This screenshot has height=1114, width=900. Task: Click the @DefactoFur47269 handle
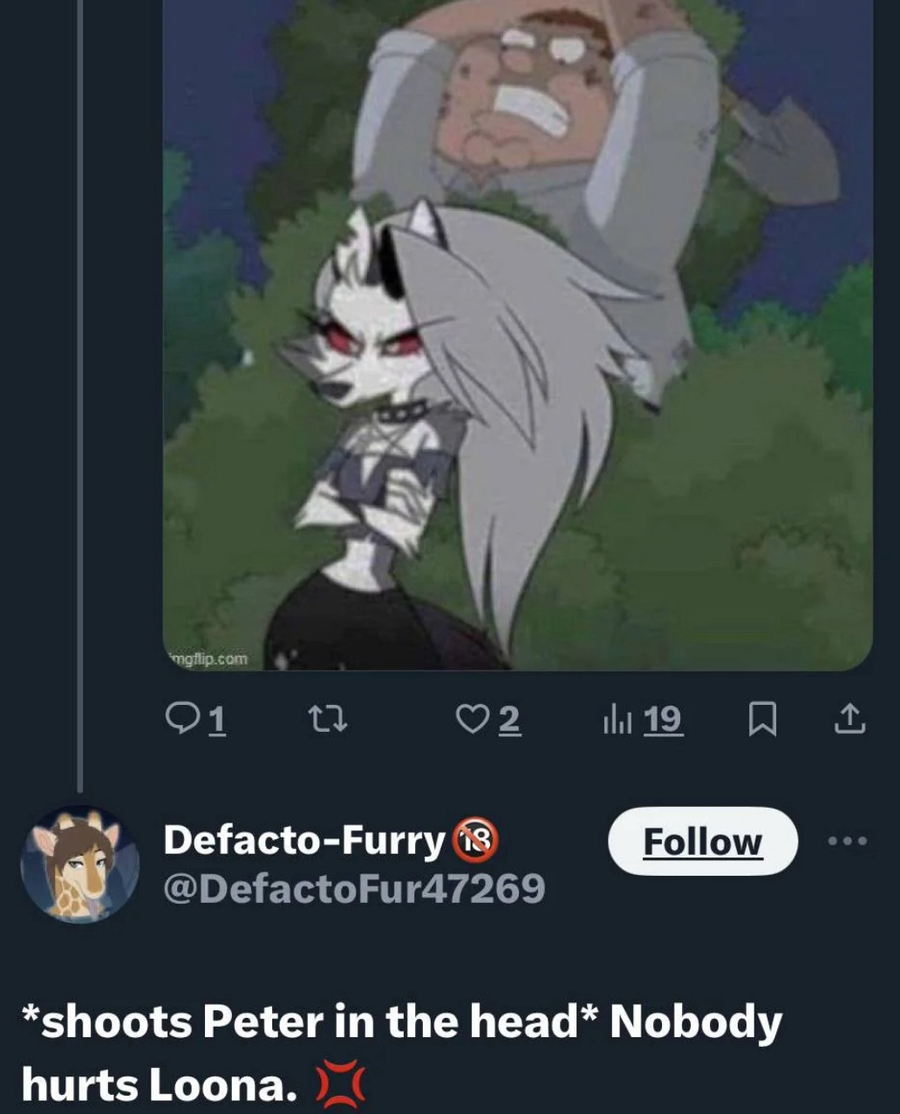pyautogui.click(x=354, y=886)
